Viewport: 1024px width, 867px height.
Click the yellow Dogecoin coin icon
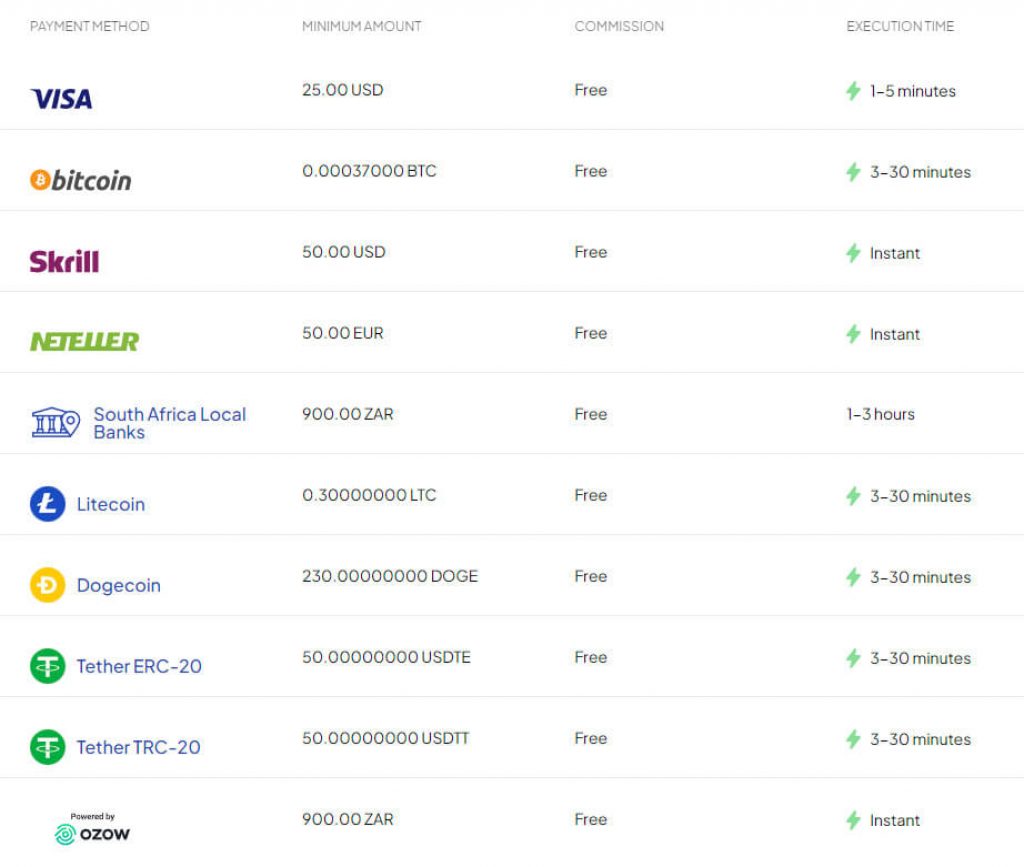tap(47, 585)
